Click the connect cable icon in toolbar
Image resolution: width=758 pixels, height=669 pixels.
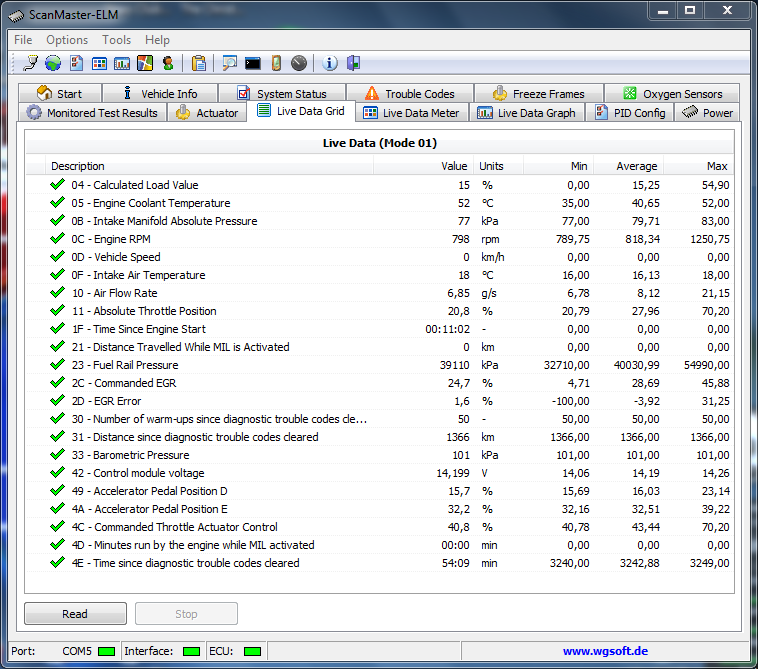click(x=30, y=63)
